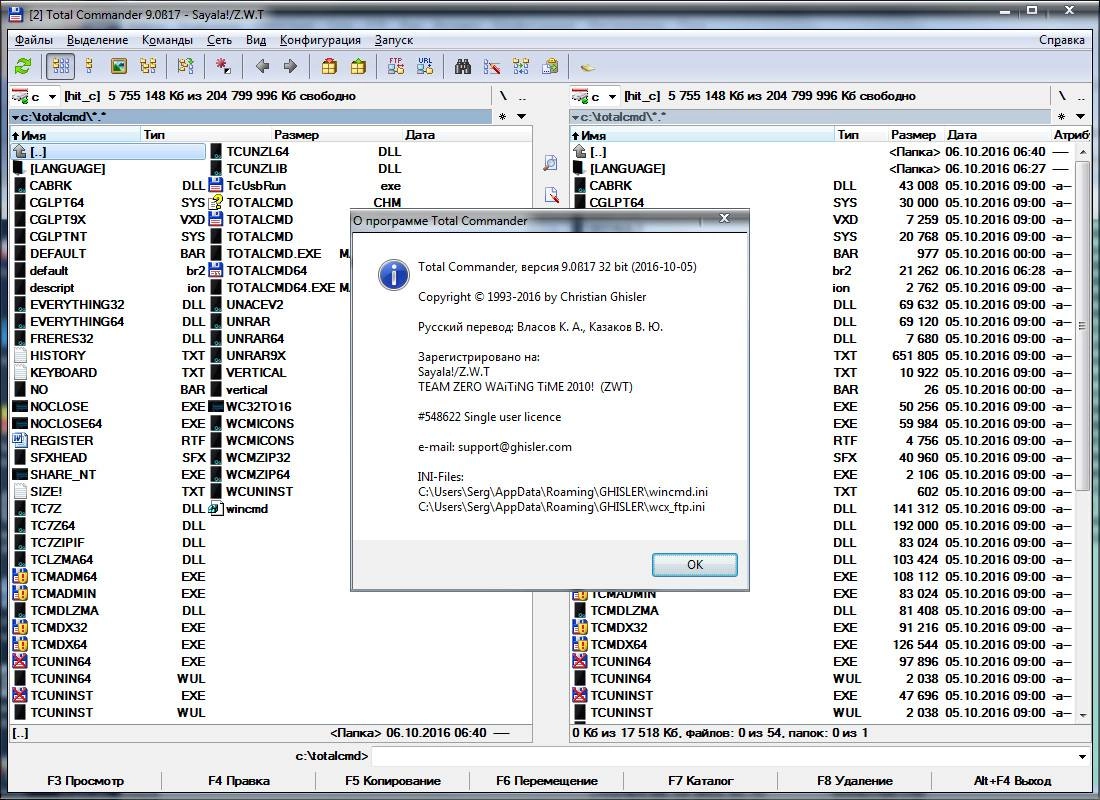The image size is (1100, 800).
Task: Open right panel drive c dropdown
Action: tap(594, 96)
